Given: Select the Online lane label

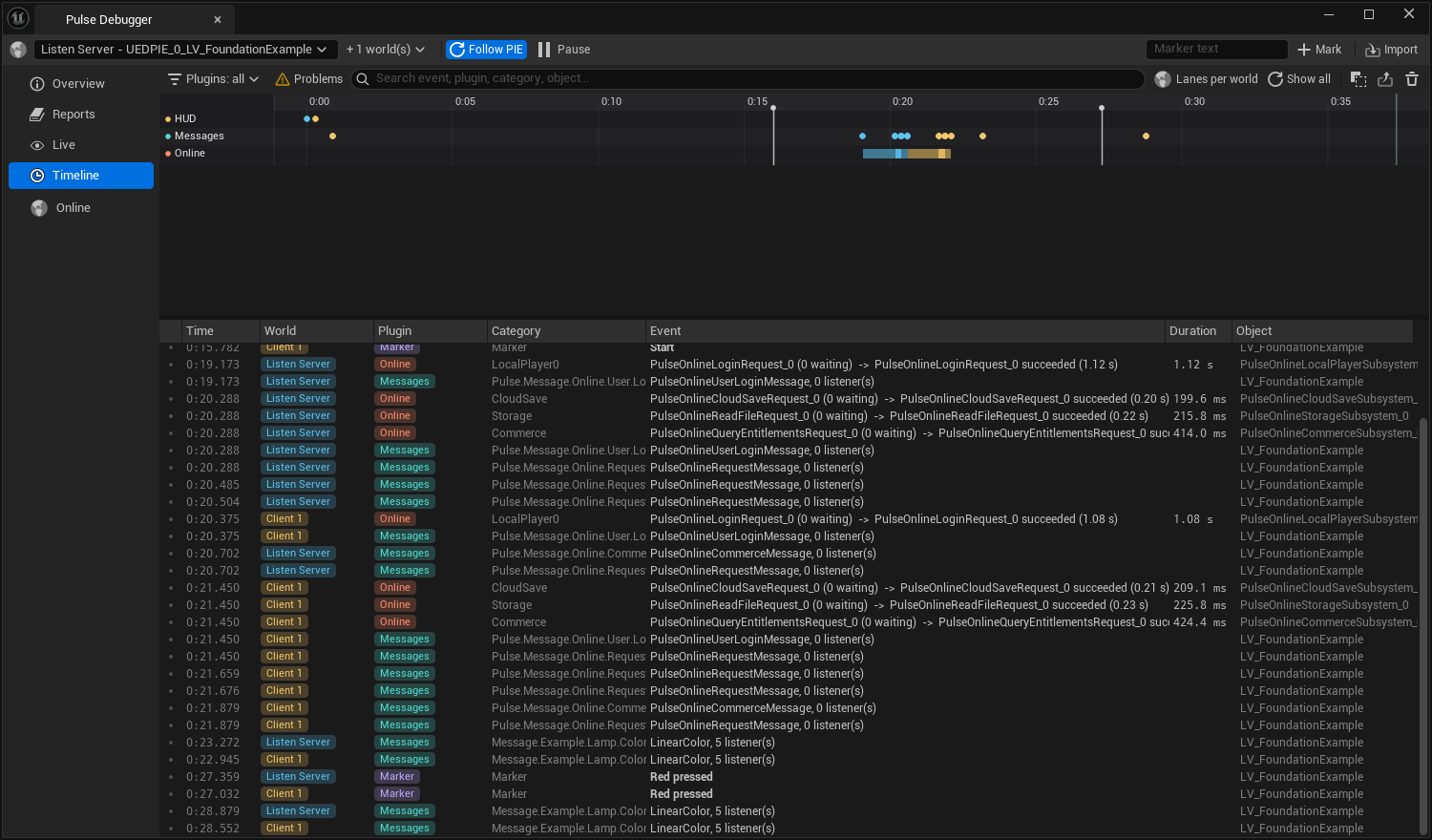Looking at the screenshot, I should [x=189, y=154].
